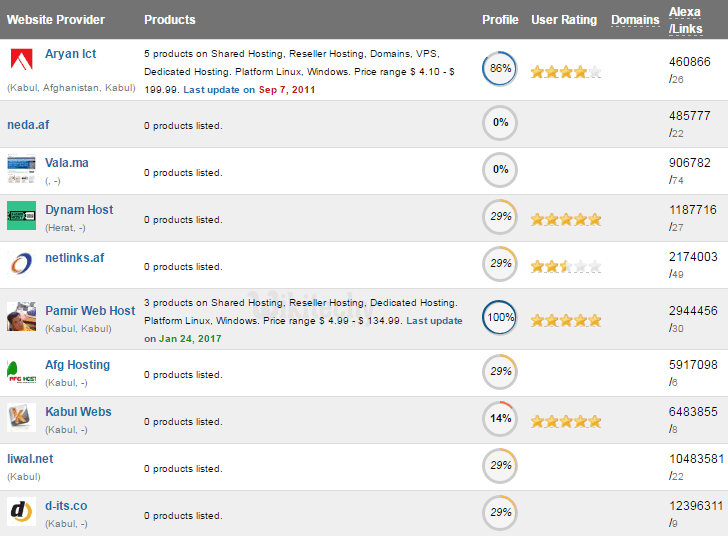728x536 pixels.
Task: Click Dynam Host's '(Herat, -)' location text
Action: [65, 228]
